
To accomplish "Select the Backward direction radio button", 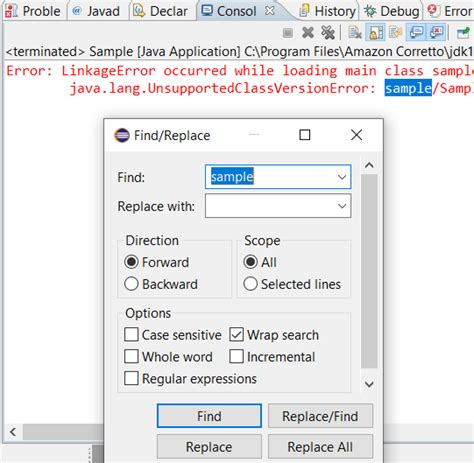I will coord(131,284).
